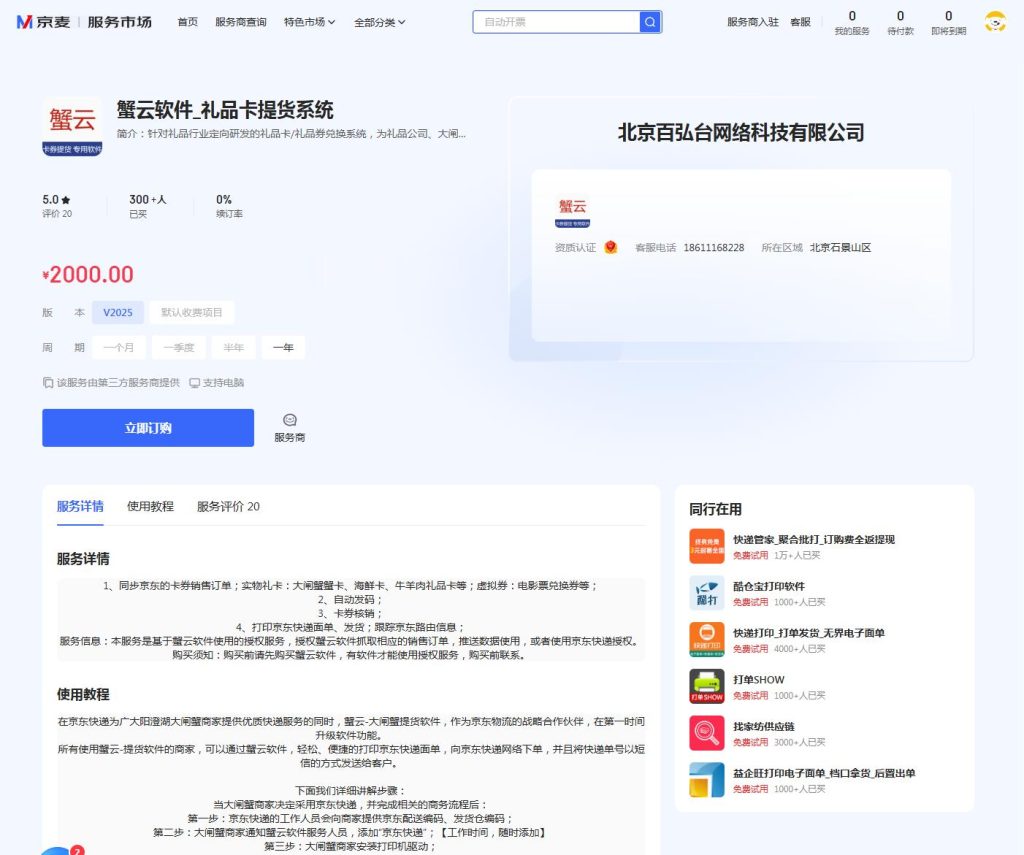Open 服务商查询 page

[x=241, y=22]
